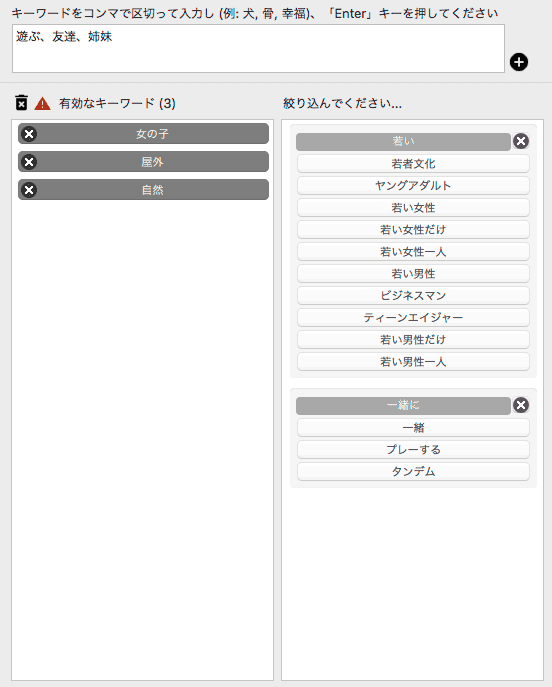Image resolution: width=552 pixels, height=687 pixels.
Task: Select the タンデム suggestion
Action: point(413,471)
